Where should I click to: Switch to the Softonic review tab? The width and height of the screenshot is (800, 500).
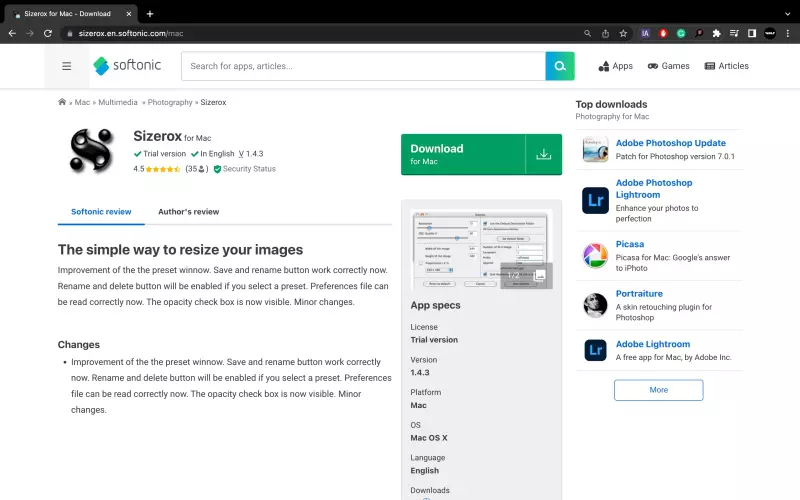101,212
